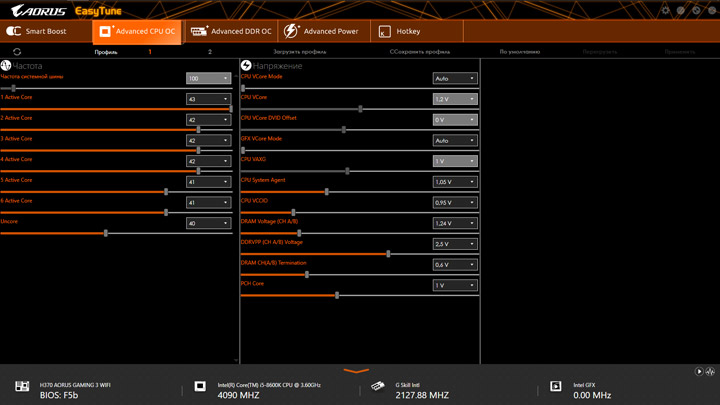
Task: Open the GFX VCore Mode dropdown
Action: point(455,141)
